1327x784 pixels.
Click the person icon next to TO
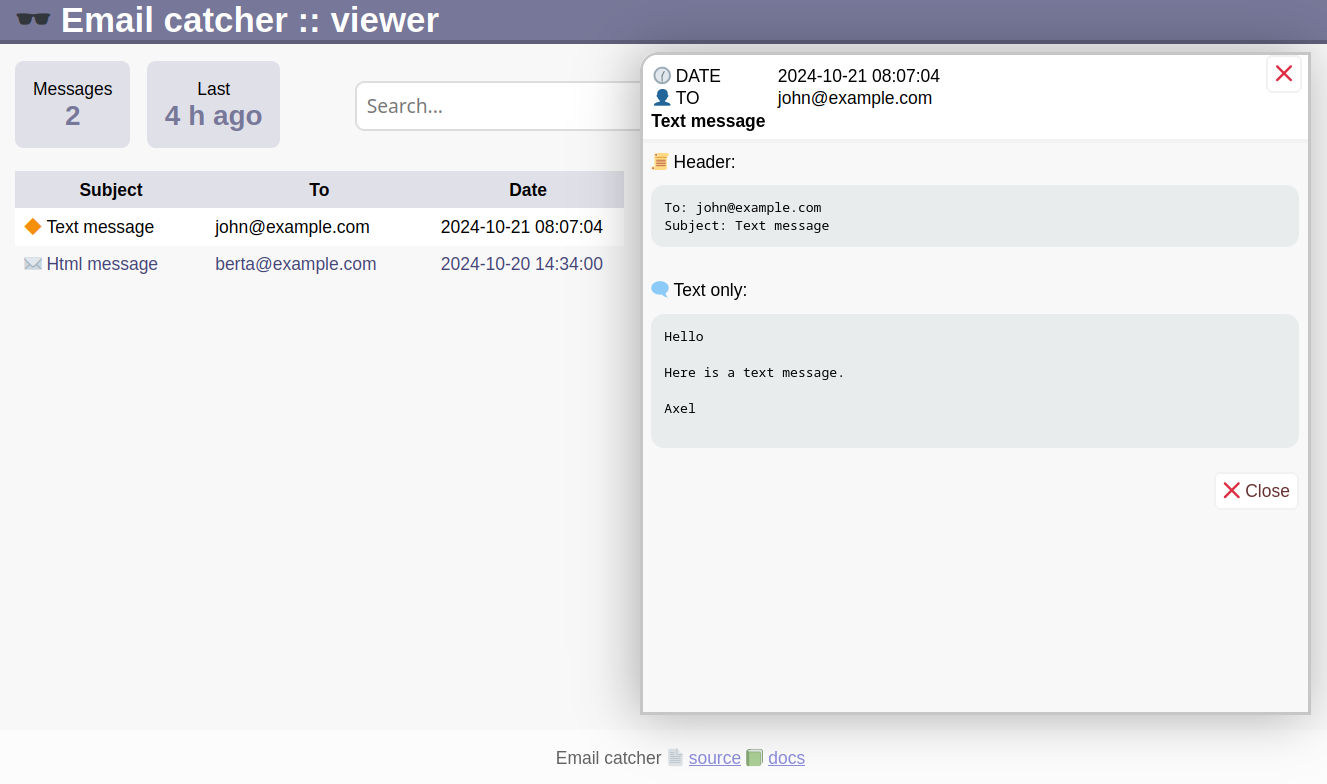tap(662, 98)
